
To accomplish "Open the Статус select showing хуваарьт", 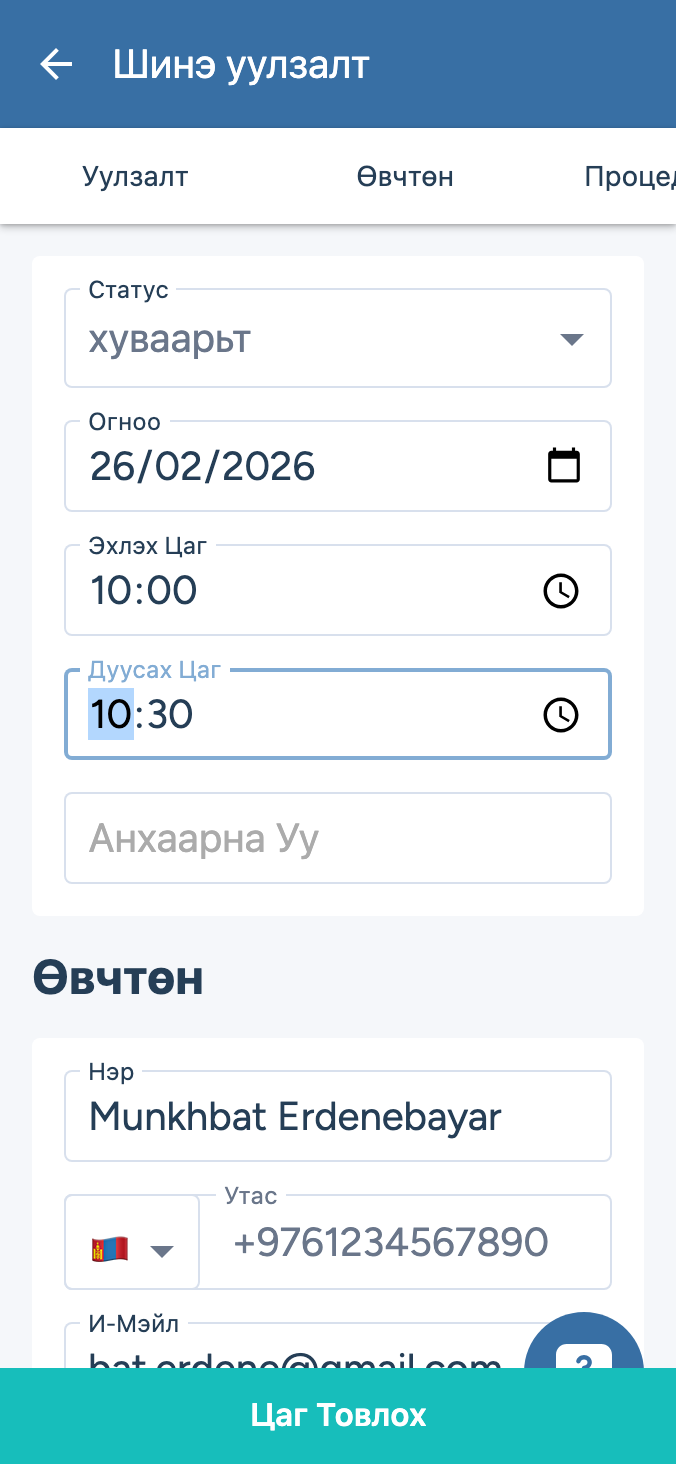I will click(320, 340).
